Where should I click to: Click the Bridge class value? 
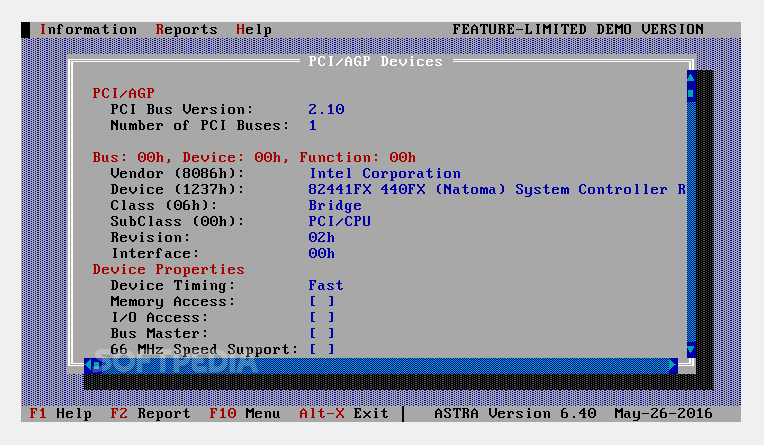[335, 206]
